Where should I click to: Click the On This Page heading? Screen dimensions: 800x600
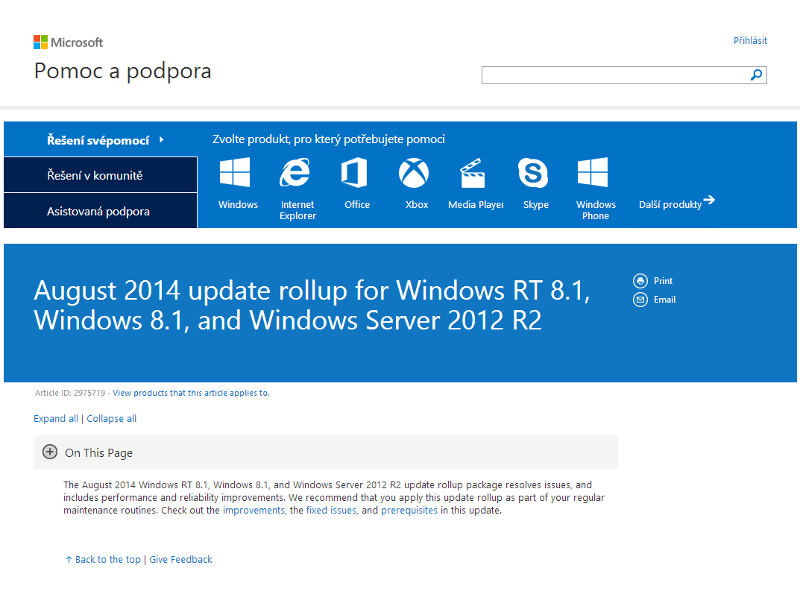pyautogui.click(x=98, y=453)
